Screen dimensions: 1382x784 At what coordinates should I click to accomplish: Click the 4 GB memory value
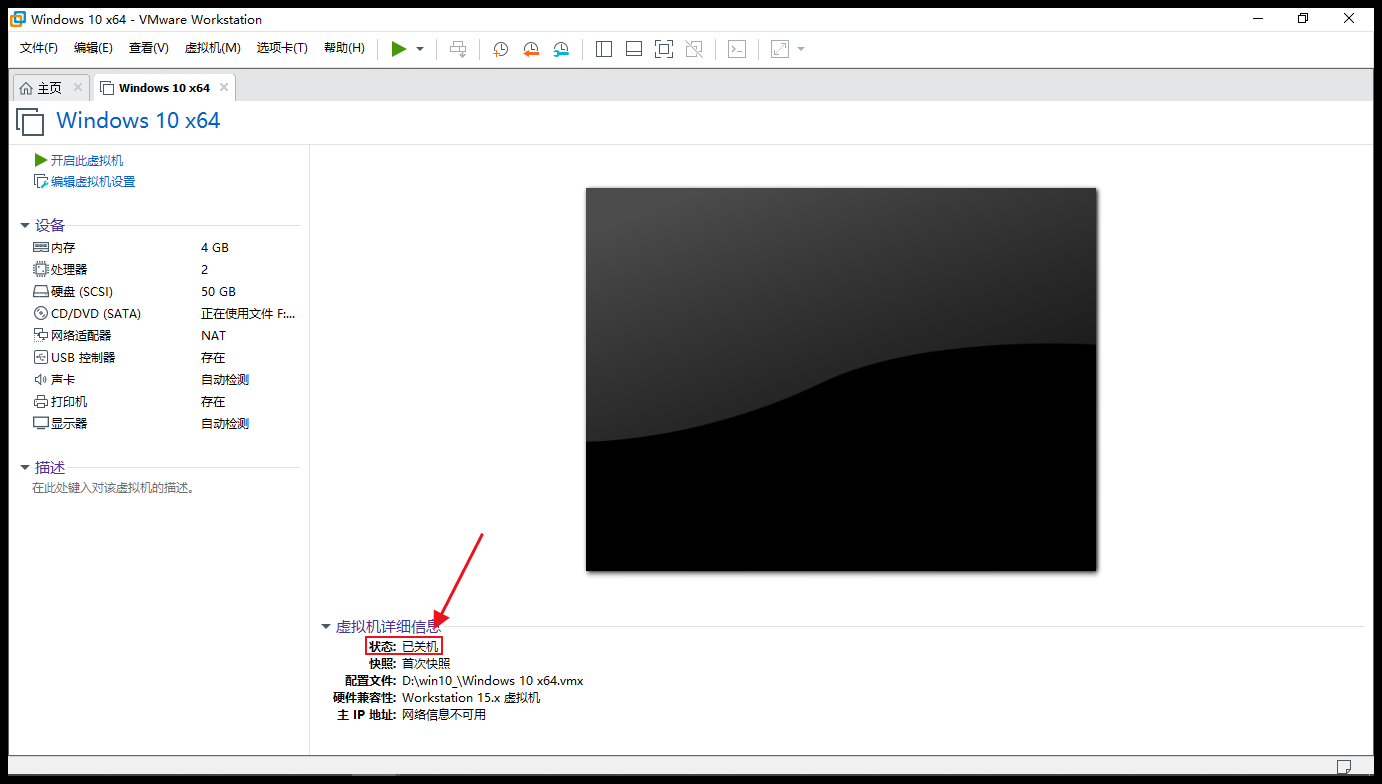pyautogui.click(x=215, y=248)
